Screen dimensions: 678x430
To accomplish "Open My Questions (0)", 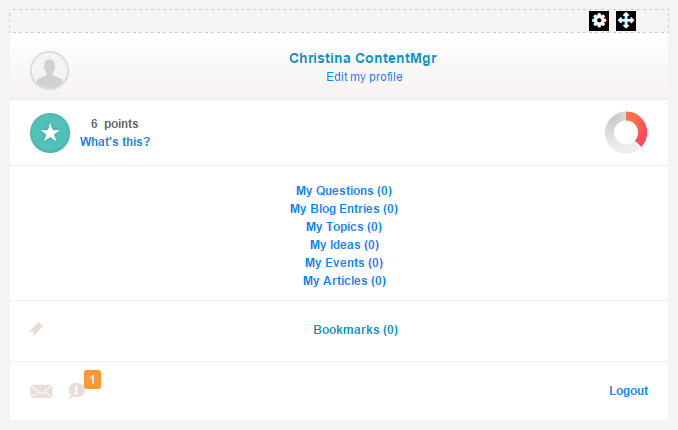I will tap(344, 190).
